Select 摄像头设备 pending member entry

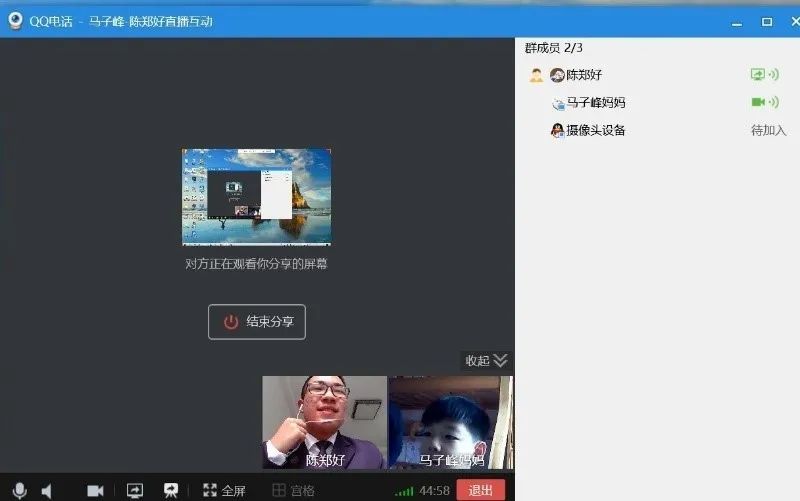click(x=595, y=130)
